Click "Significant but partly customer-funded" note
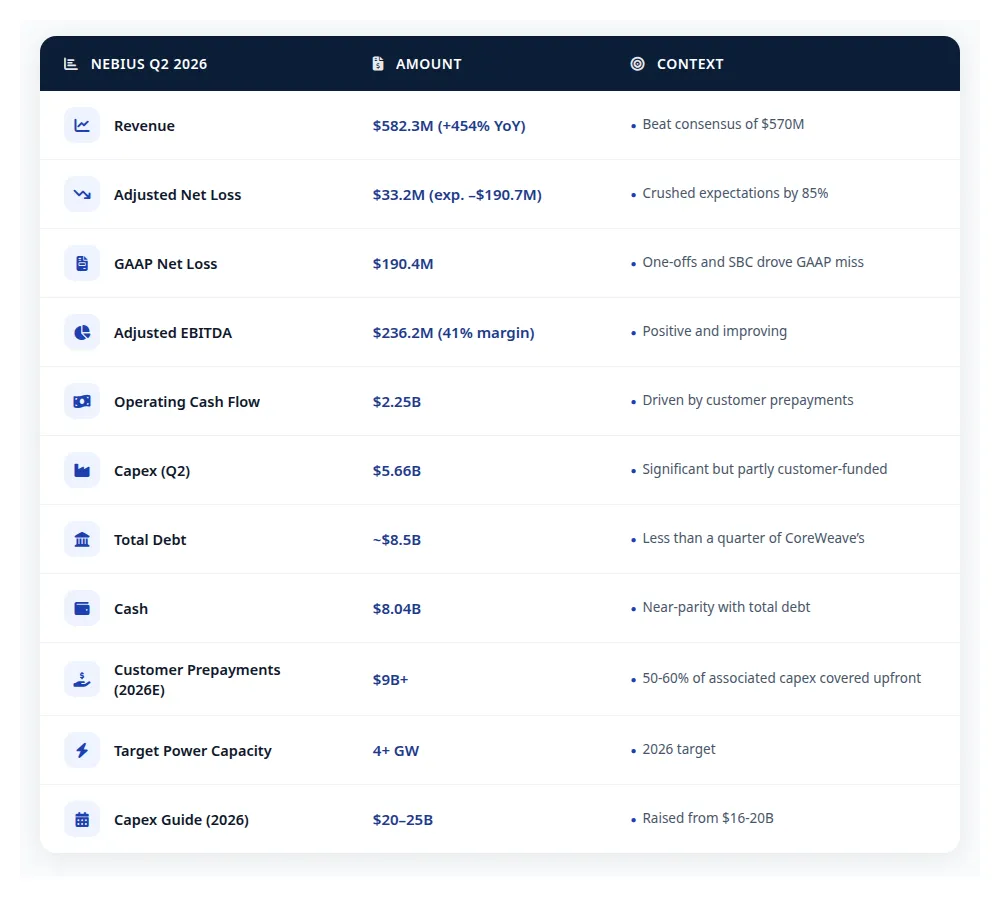This screenshot has width=1000, height=897. [765, 469]
